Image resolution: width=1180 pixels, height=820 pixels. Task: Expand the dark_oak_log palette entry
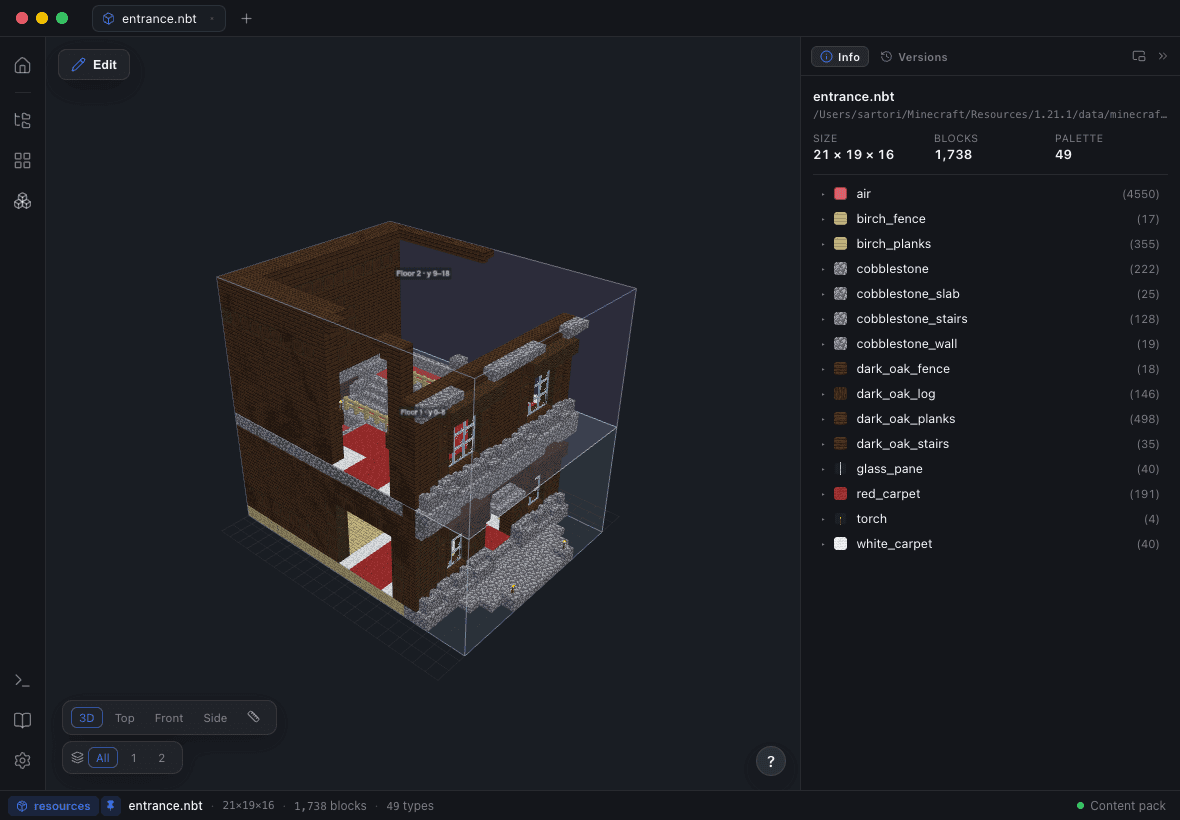(x=823, y=393)
